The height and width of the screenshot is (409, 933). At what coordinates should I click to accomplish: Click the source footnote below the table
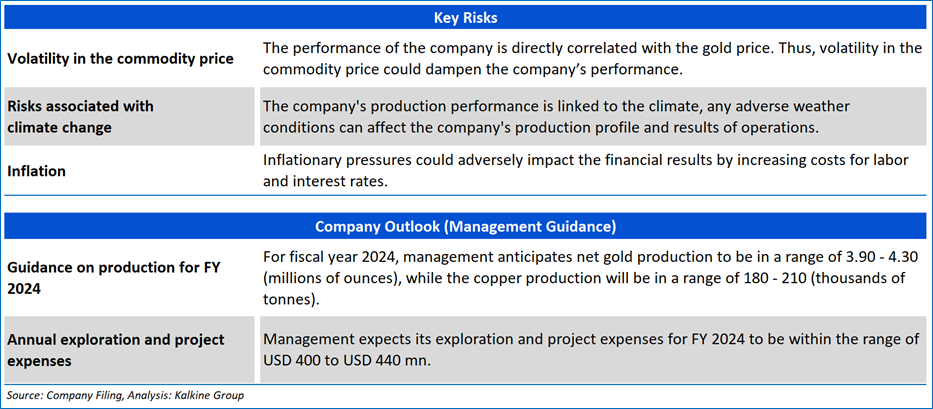pyautogui.click(x=126, y=395)
